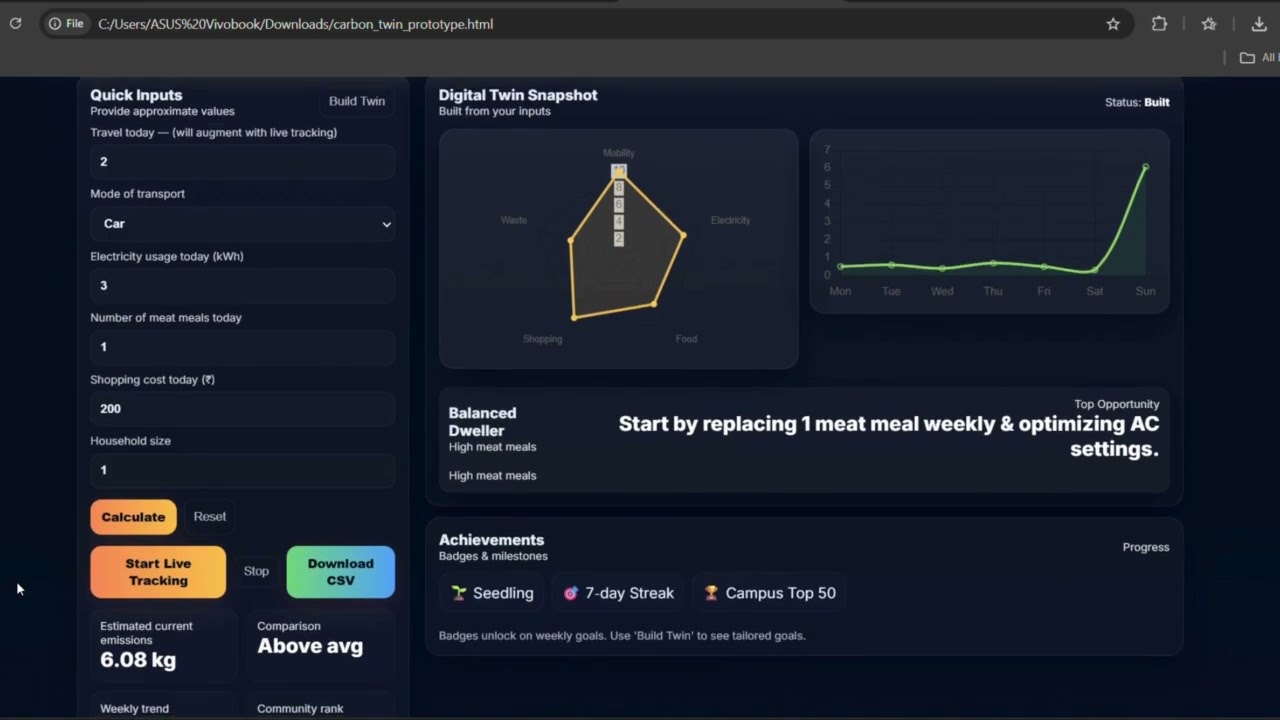Click the Digital Twin Snapshot heading
Screen dimensions: 1280x720
point(518,95)
